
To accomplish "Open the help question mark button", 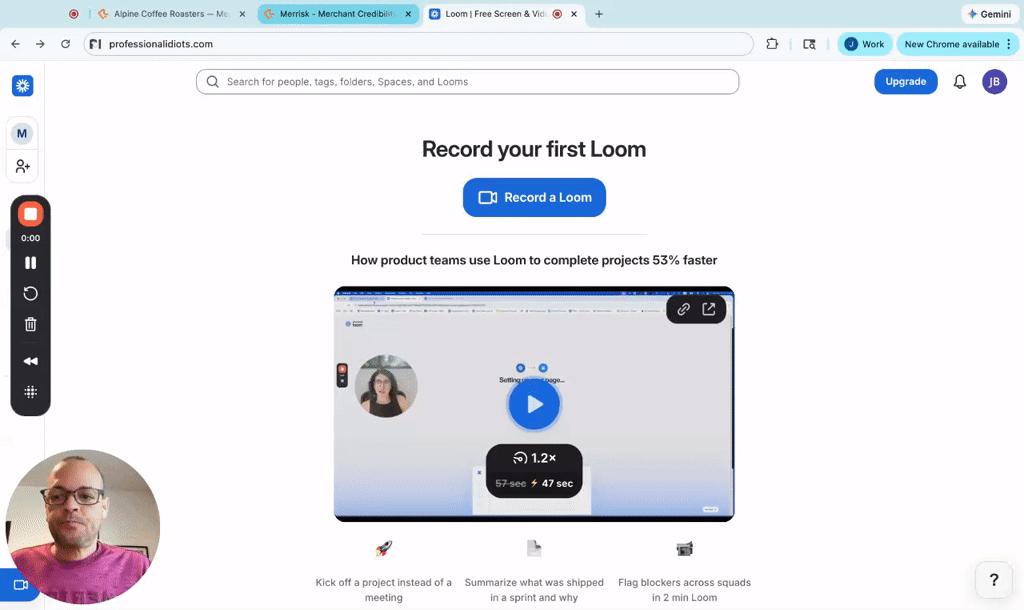I will 993,579.
